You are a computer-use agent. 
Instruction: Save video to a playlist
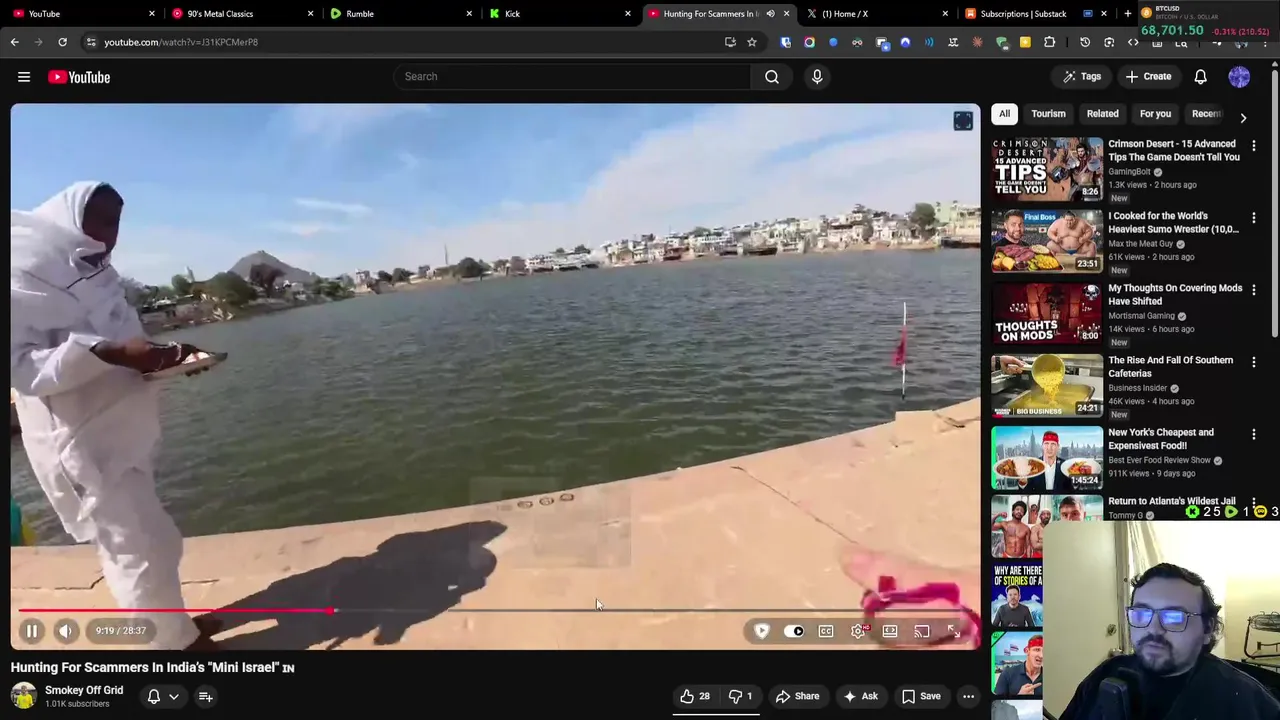(921, 696)
